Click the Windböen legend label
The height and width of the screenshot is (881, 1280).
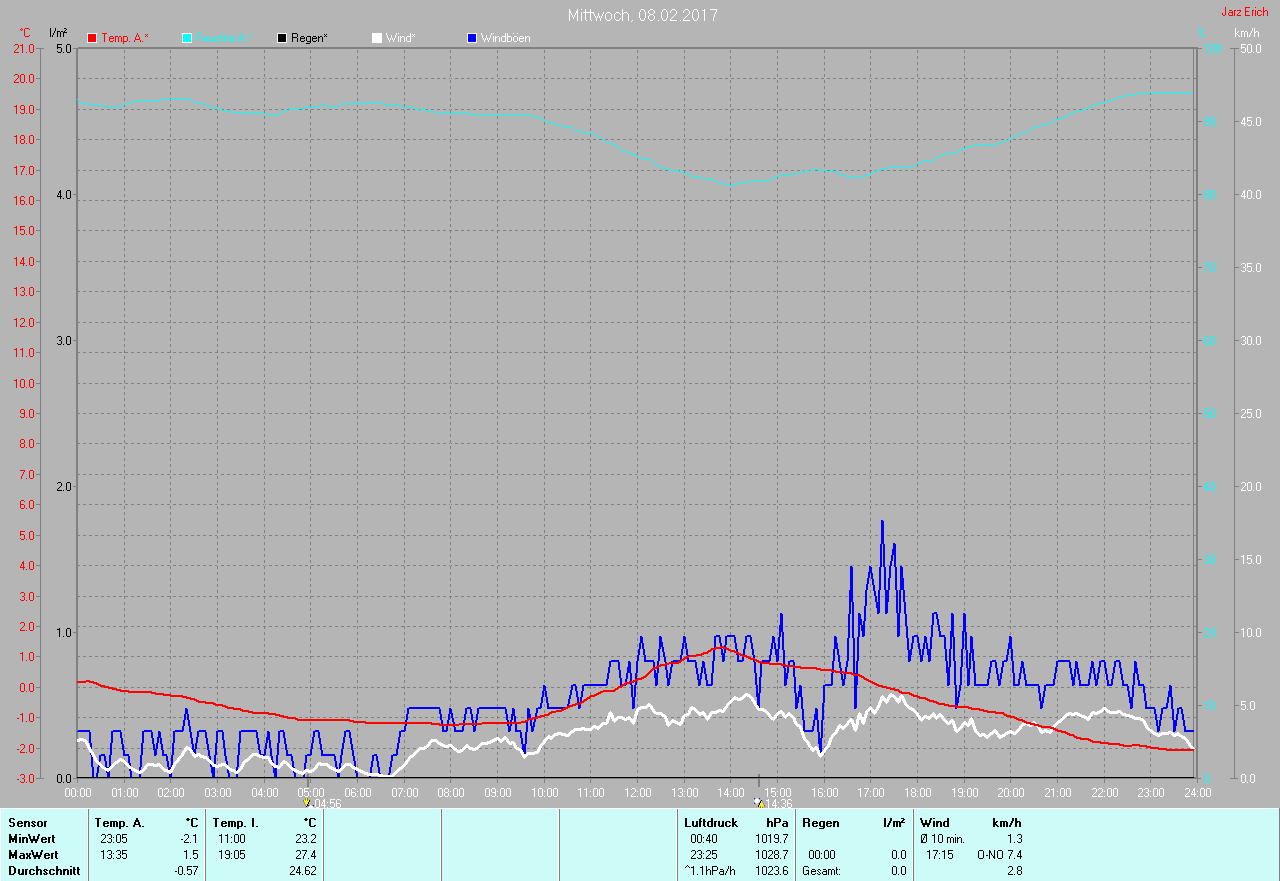[506, 38]
